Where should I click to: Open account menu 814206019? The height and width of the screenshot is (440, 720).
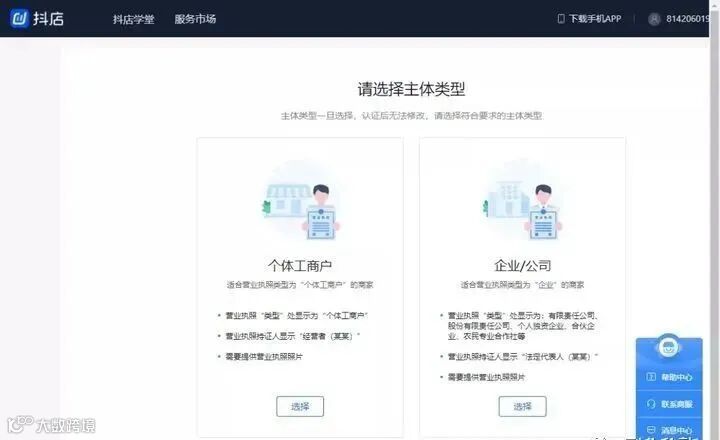pyautogui.click(x=687, y=19)
